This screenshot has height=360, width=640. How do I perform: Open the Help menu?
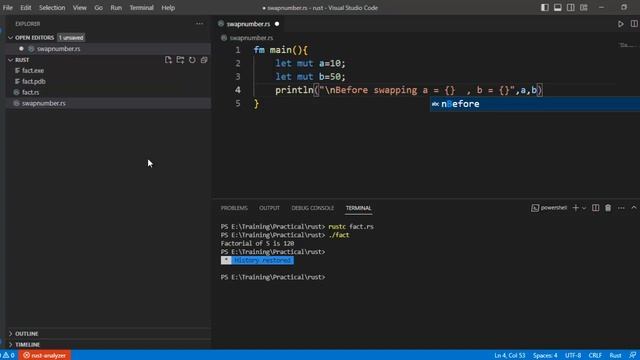click(168, 8)
